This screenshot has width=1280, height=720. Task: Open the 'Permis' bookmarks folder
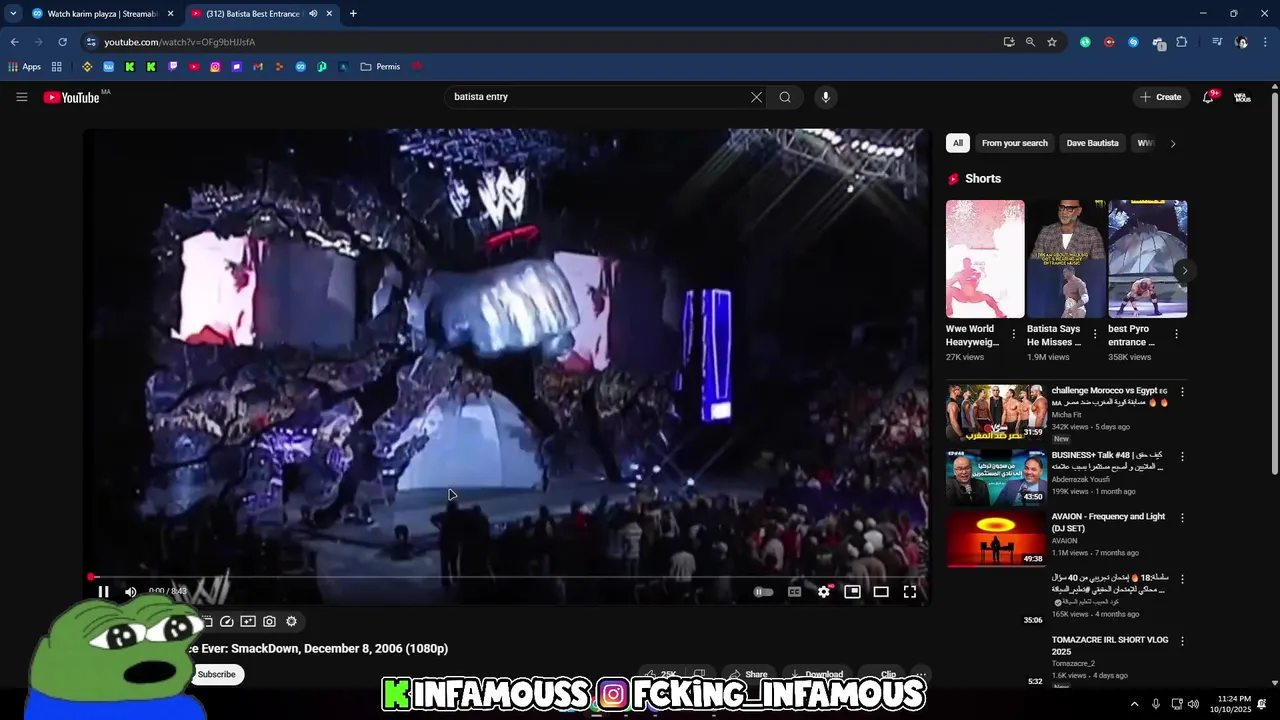[380, 67]
